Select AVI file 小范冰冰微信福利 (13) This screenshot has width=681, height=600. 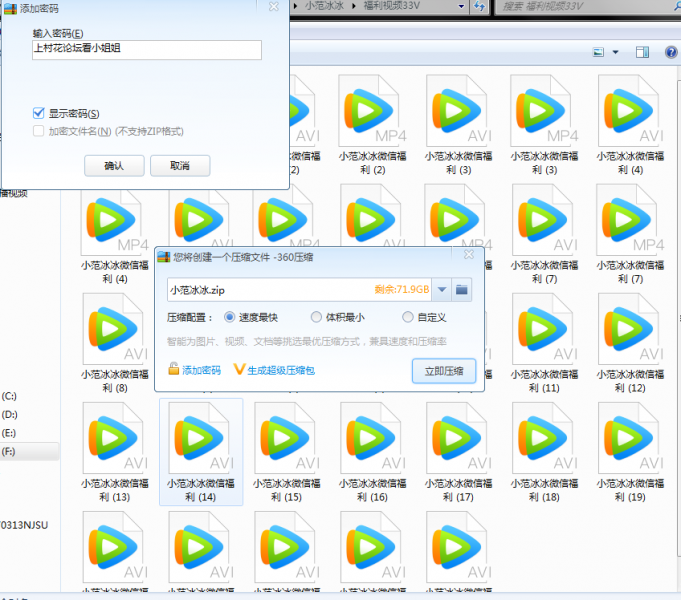click(x=115, y=452)
